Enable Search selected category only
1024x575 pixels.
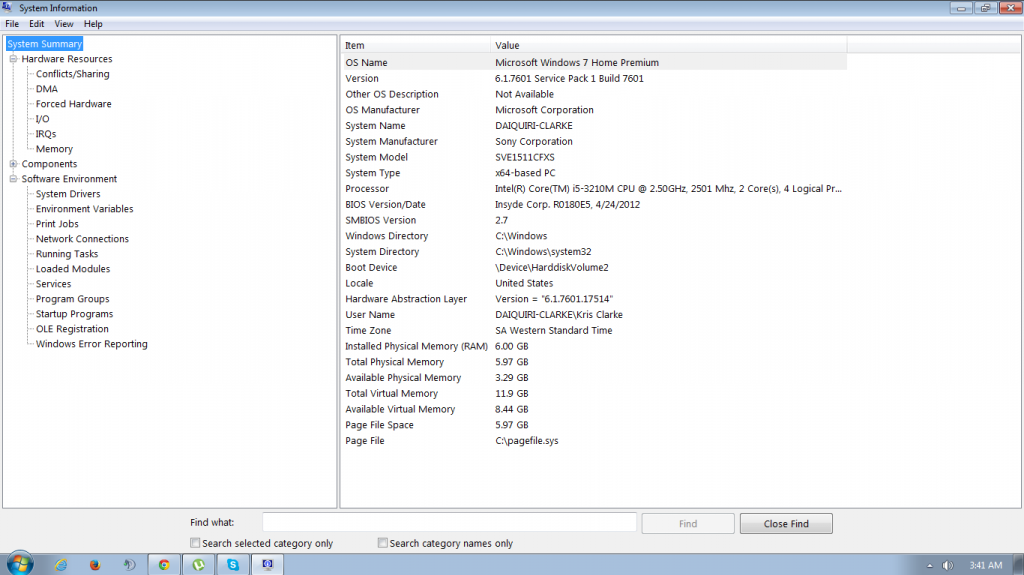coord(195,542)
